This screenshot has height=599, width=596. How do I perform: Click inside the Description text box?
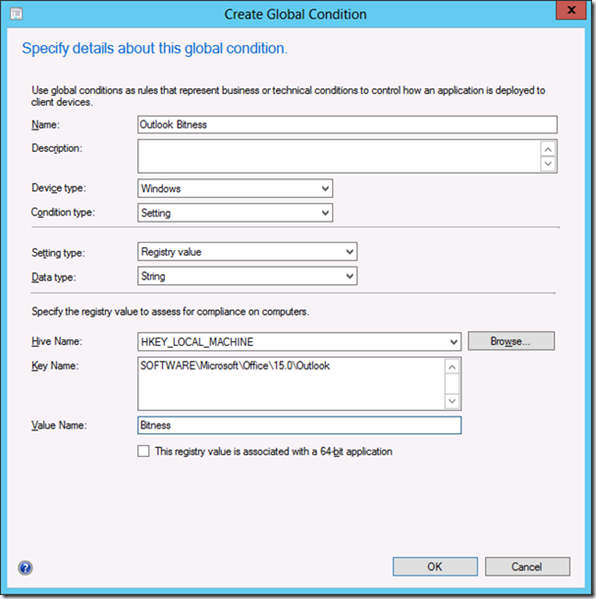click(x=339, y=156)
